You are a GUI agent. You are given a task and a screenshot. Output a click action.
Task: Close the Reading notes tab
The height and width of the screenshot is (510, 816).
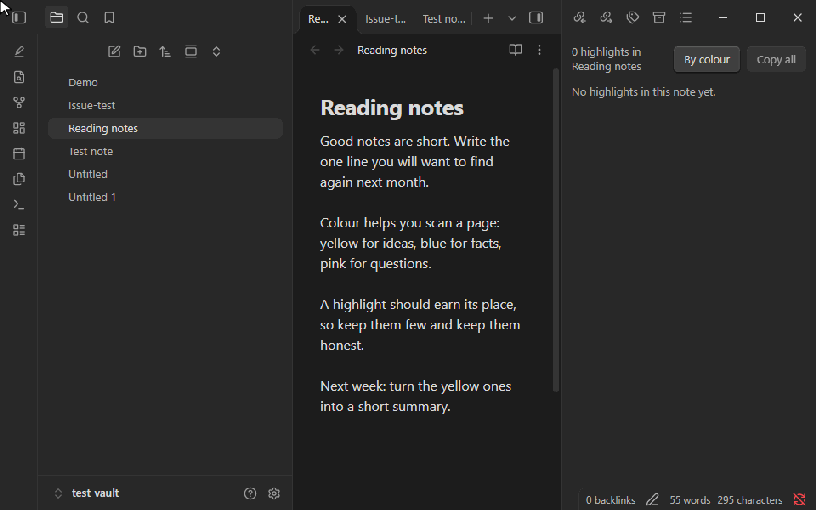point(342,19)
